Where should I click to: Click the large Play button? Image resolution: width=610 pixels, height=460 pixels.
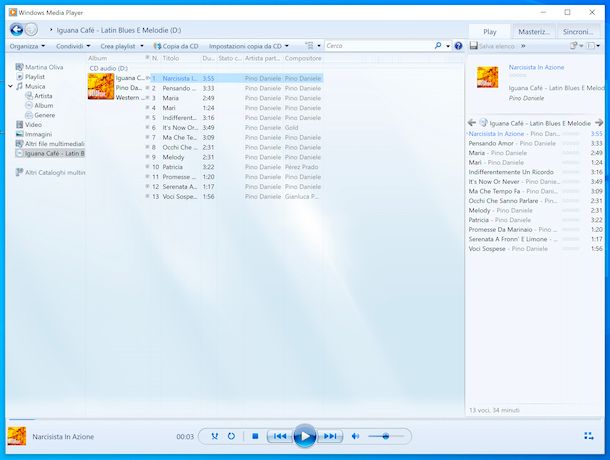pos(305,436)
